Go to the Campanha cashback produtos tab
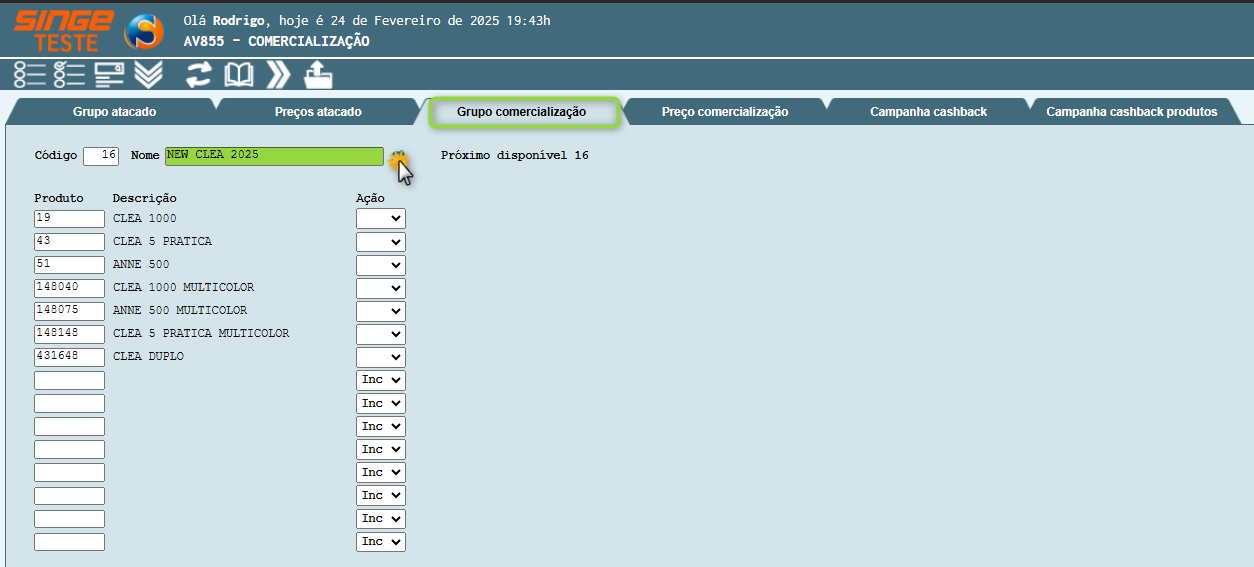Viewport: 1254px width, 567px height. pyautogui.click(x=1131, y=112)
